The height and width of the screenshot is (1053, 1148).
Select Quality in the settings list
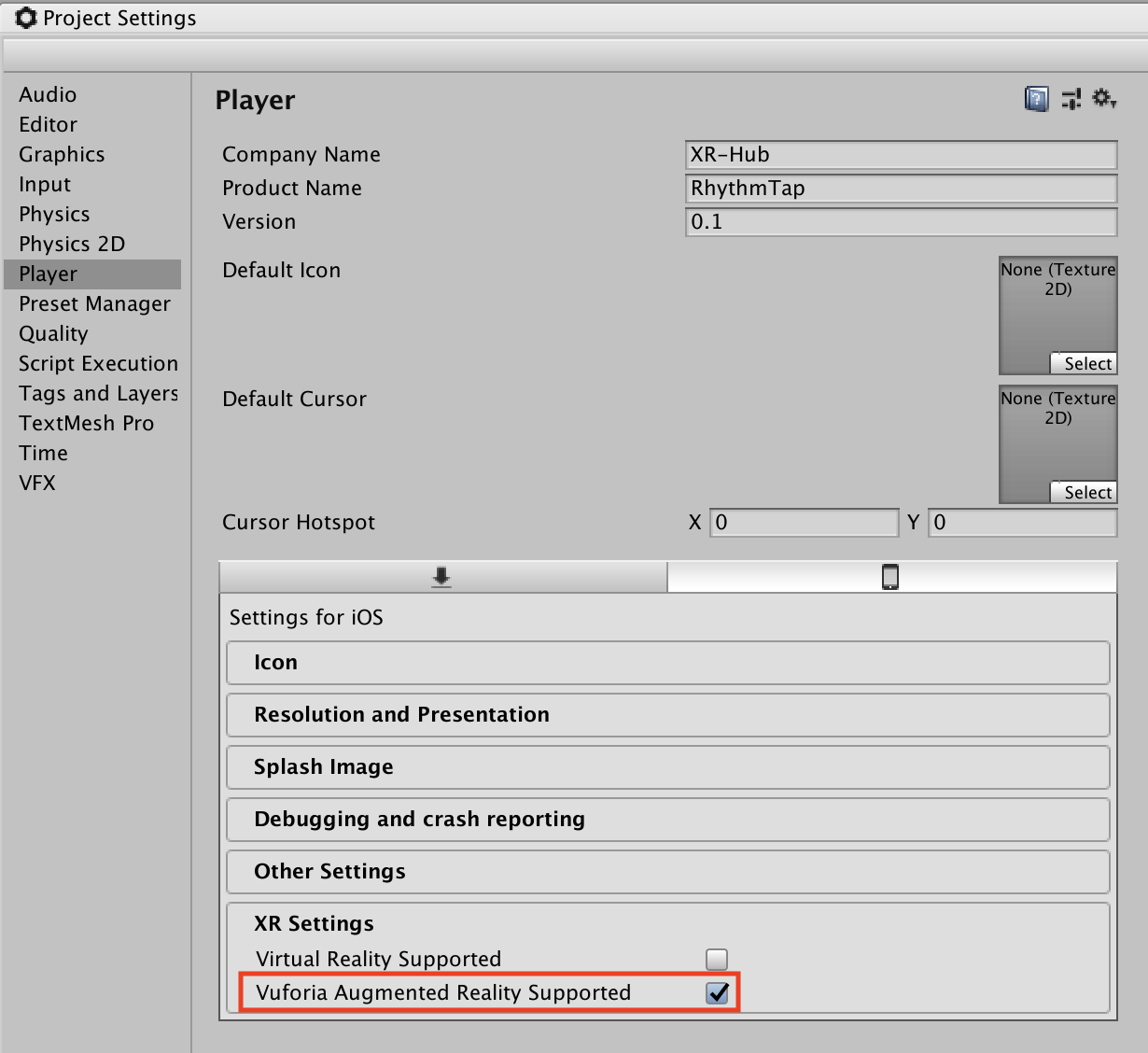[53, 334]
